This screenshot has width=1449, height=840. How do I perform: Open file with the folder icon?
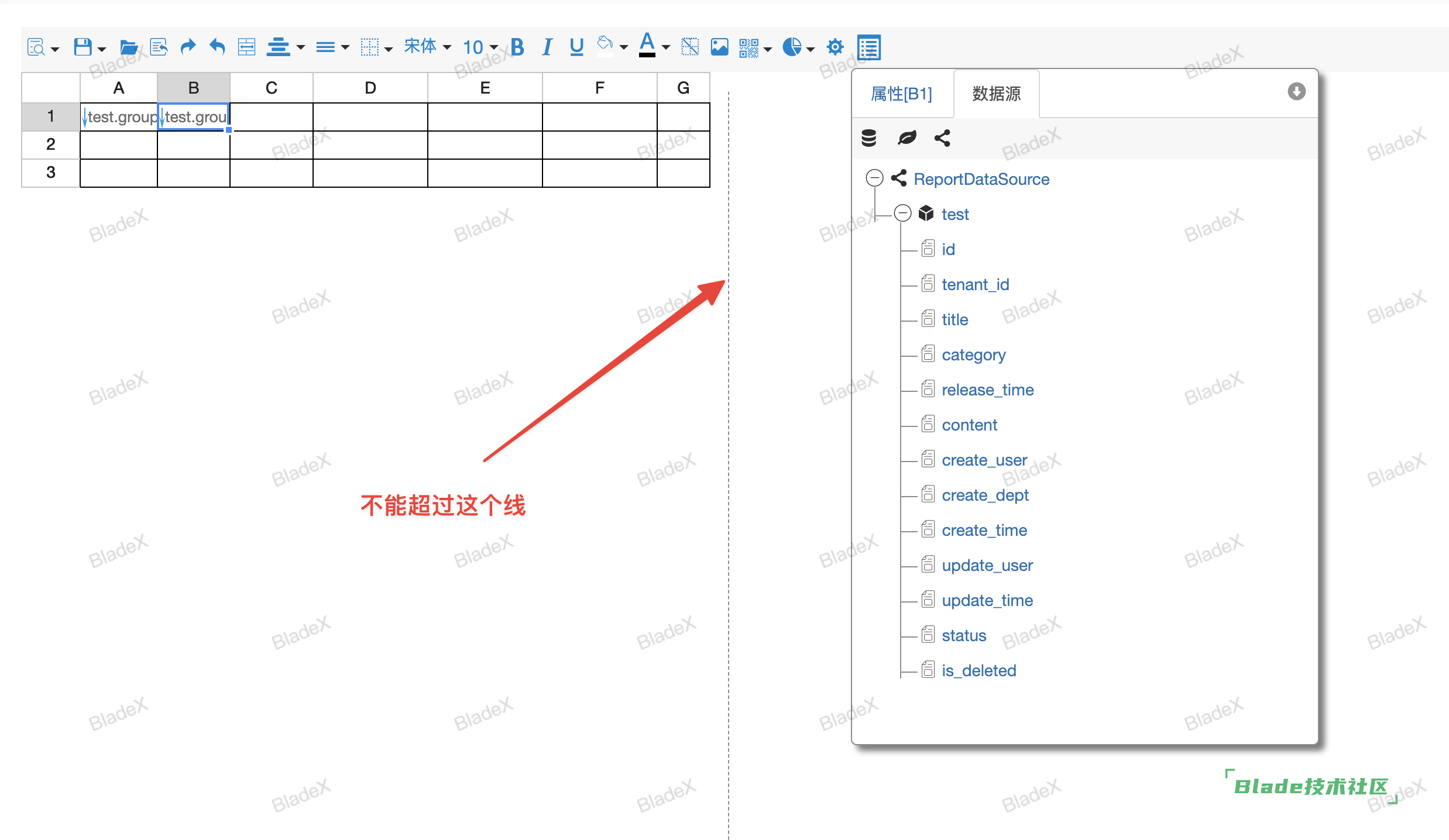coord(128,47)
